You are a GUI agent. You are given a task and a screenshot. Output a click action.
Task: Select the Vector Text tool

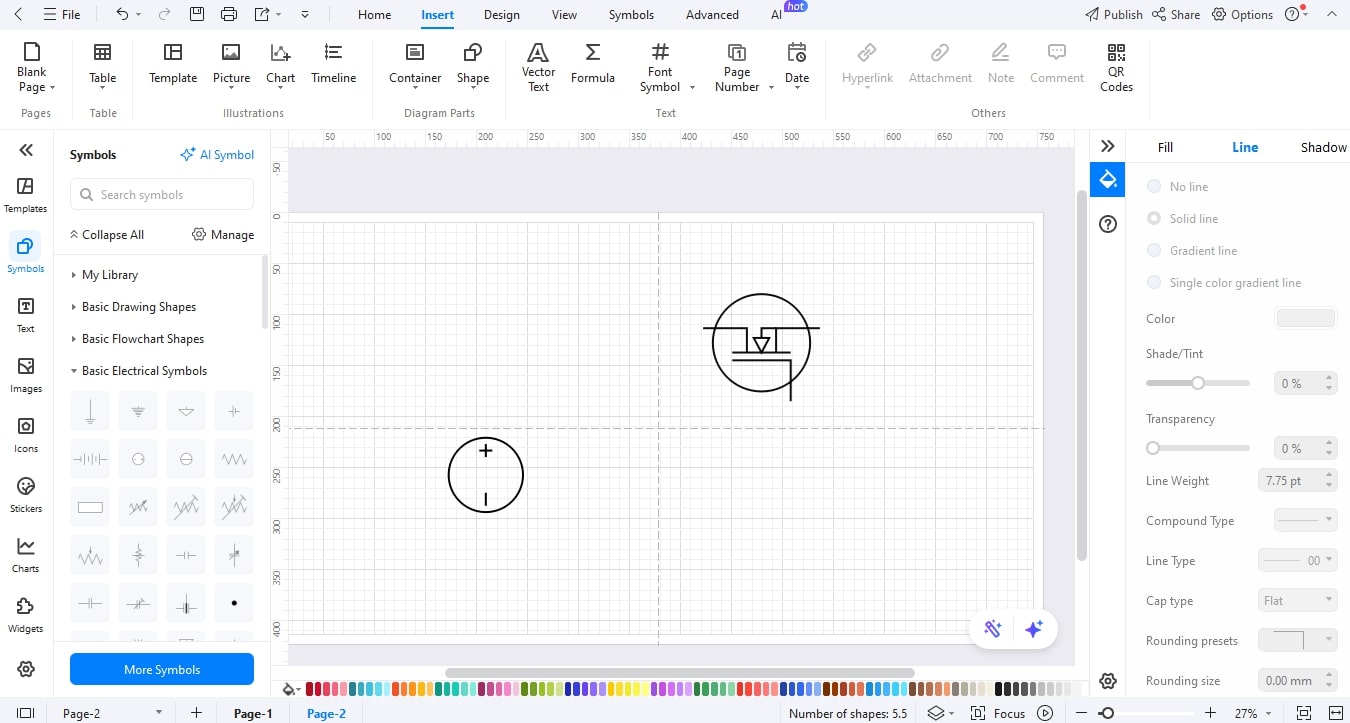pyautogui.click(x=537, y=67)
